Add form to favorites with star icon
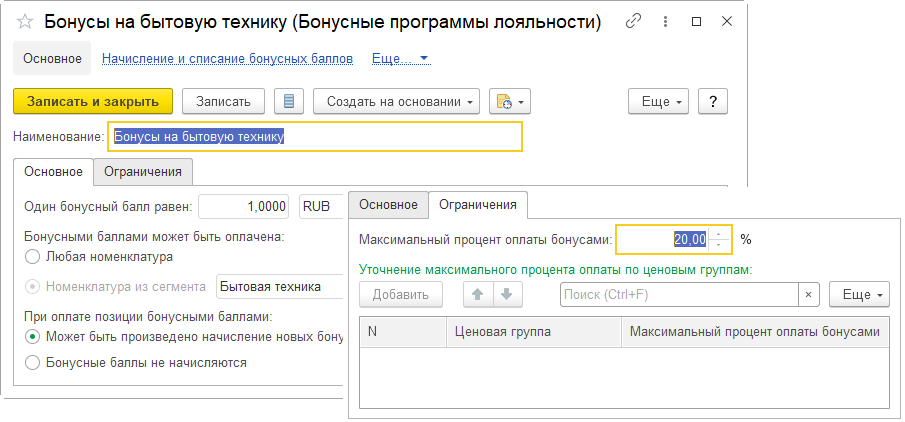 [x=25, y=23]
